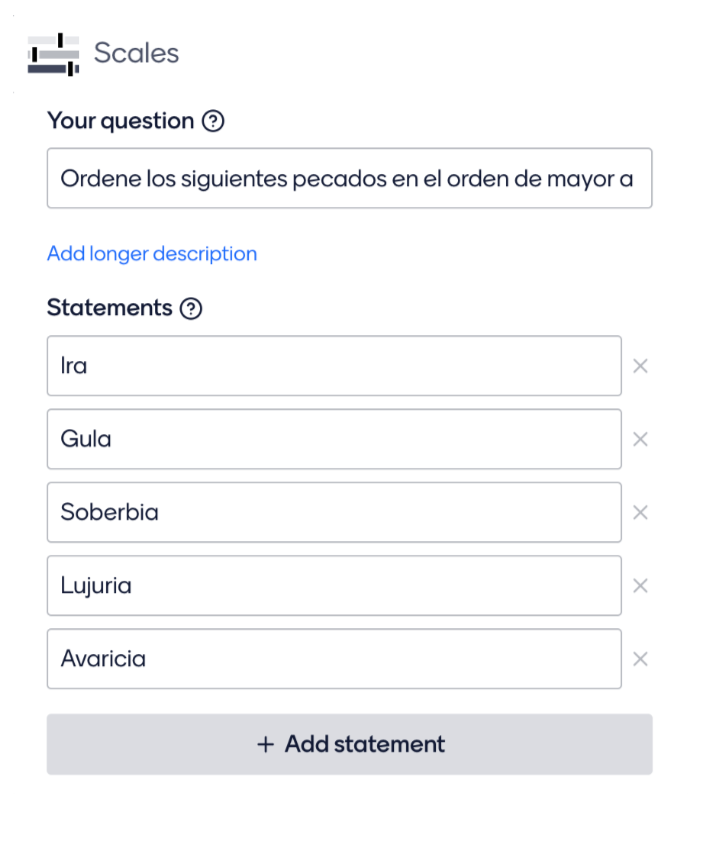Focus the question field starting with Ordene

point(350,178)
